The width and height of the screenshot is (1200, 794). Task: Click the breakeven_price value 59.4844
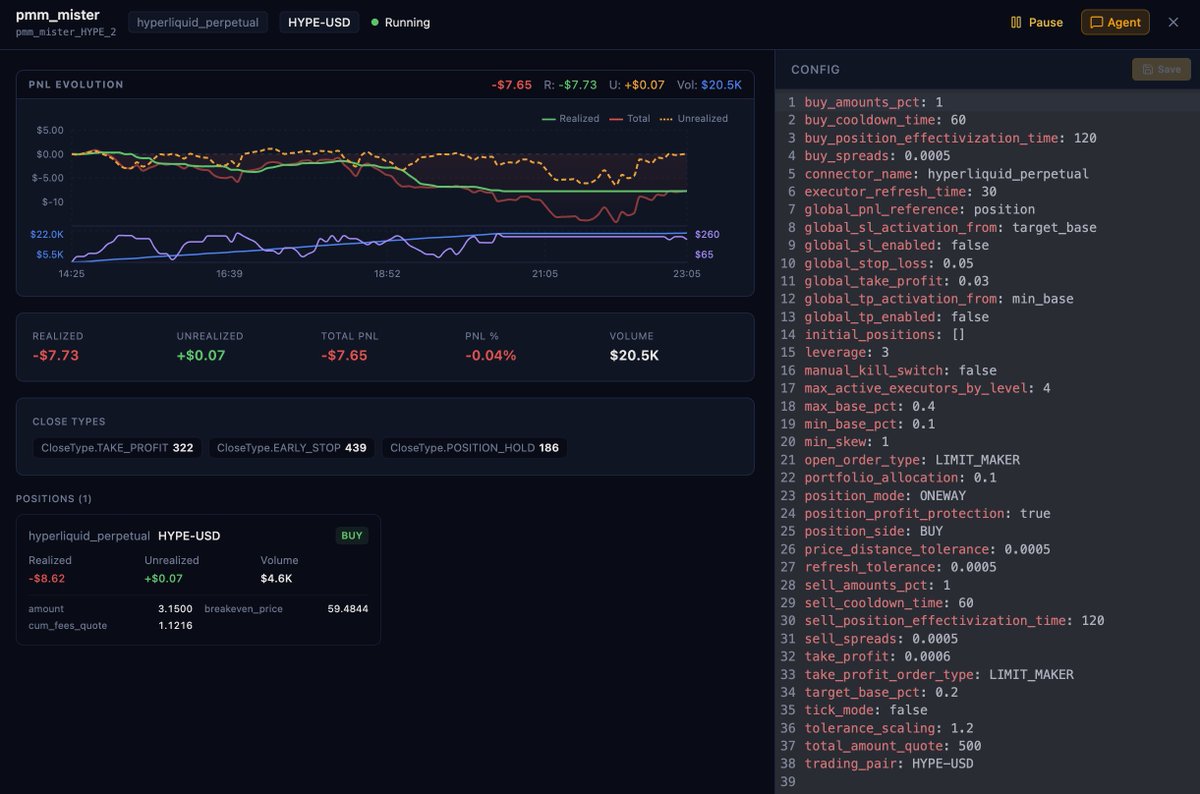coord(348,609)
